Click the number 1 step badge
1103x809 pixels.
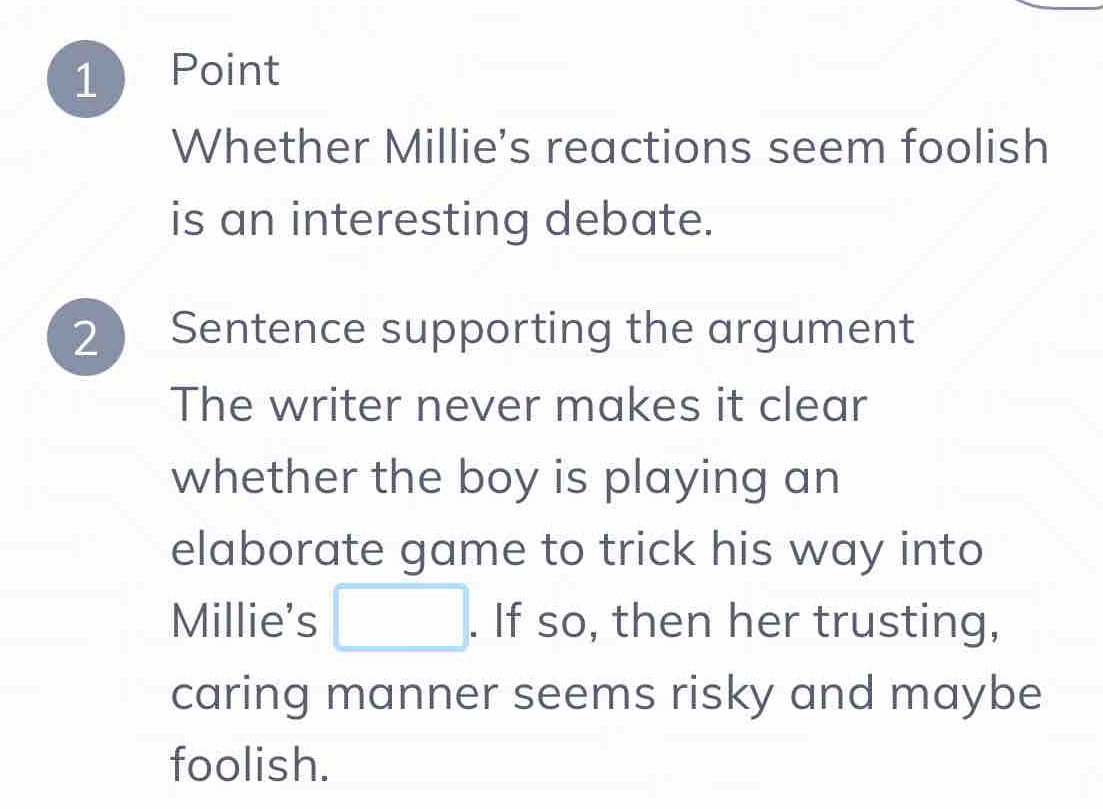(x=89, y=82)
